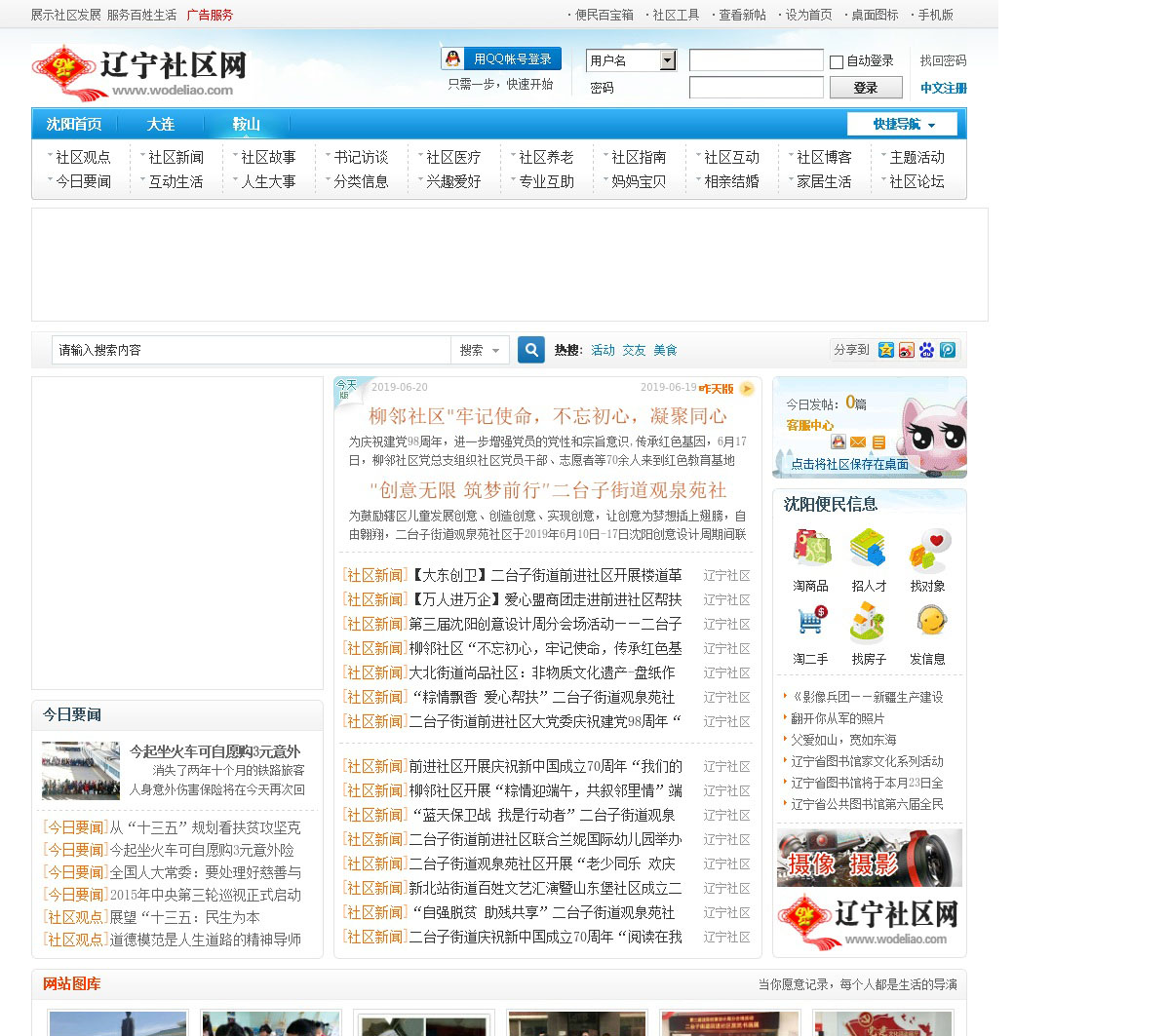Switch to the 大连 city tab
Screen dimensions: 1170x1036
pos(160,125)
